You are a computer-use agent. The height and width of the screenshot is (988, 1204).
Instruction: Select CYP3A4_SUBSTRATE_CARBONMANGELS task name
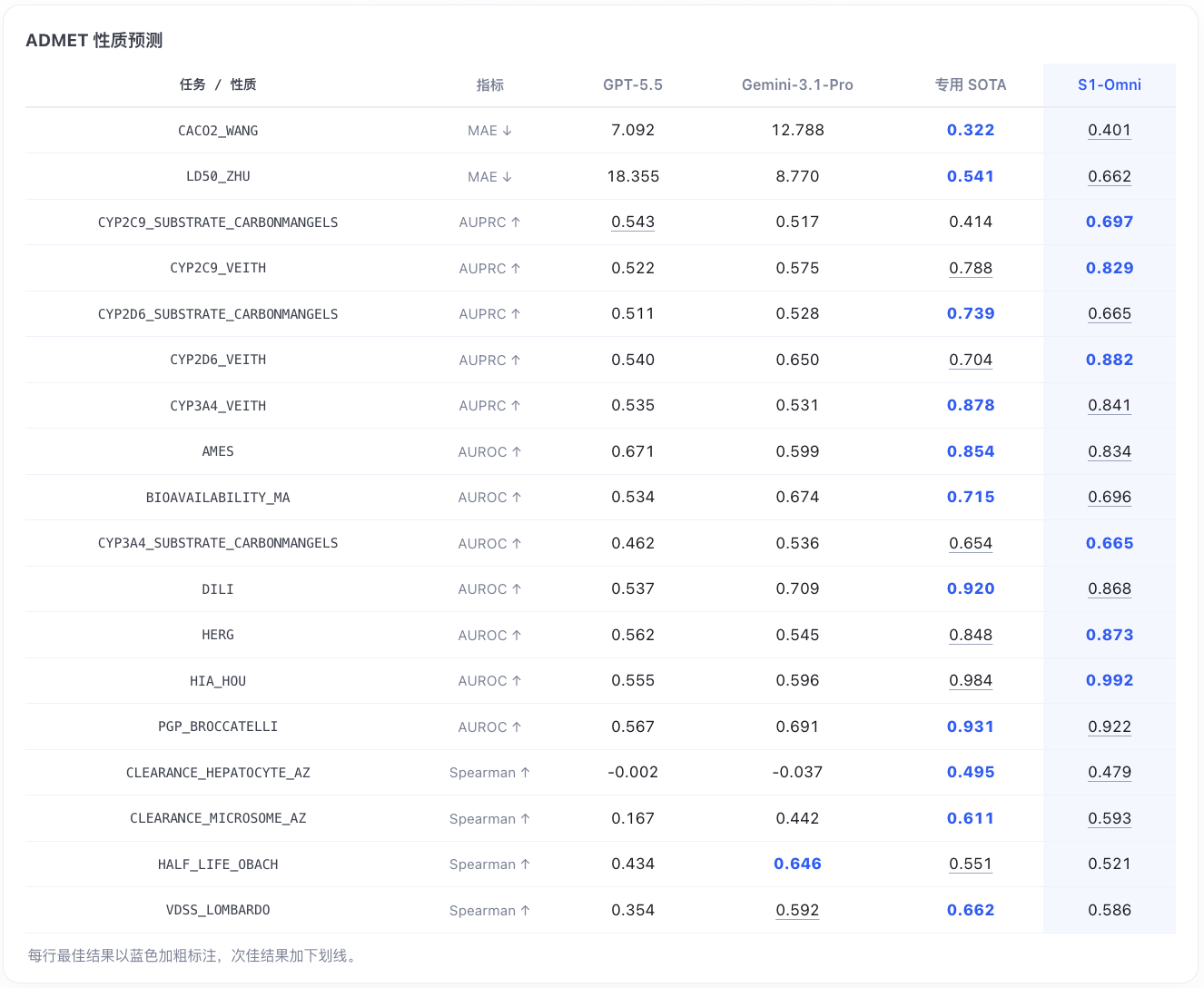tap(218, 543)
